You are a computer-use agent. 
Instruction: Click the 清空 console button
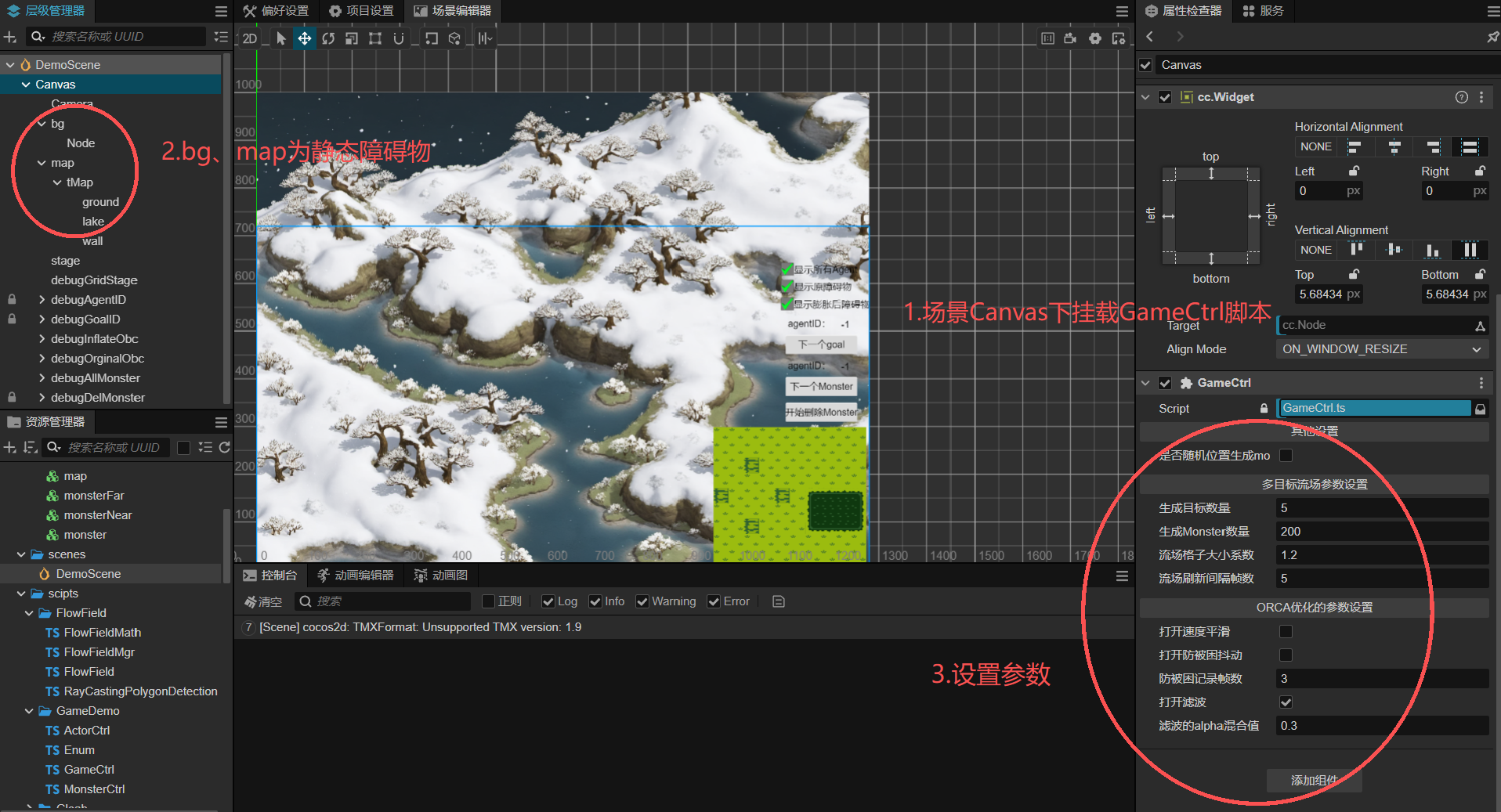coord(263,601)
